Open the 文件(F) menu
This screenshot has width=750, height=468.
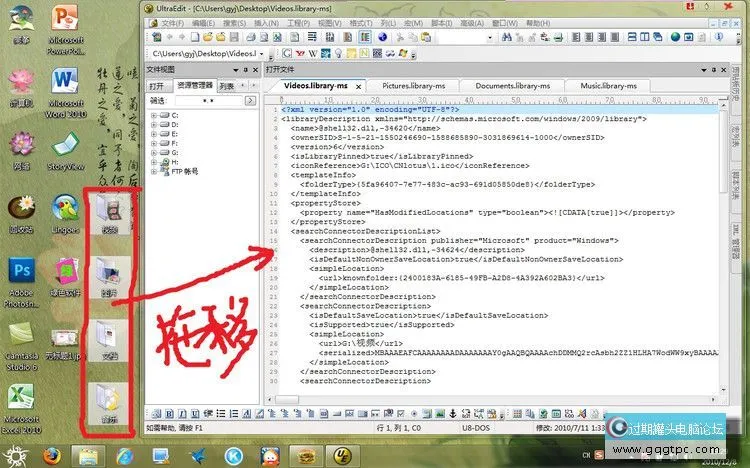172,23
